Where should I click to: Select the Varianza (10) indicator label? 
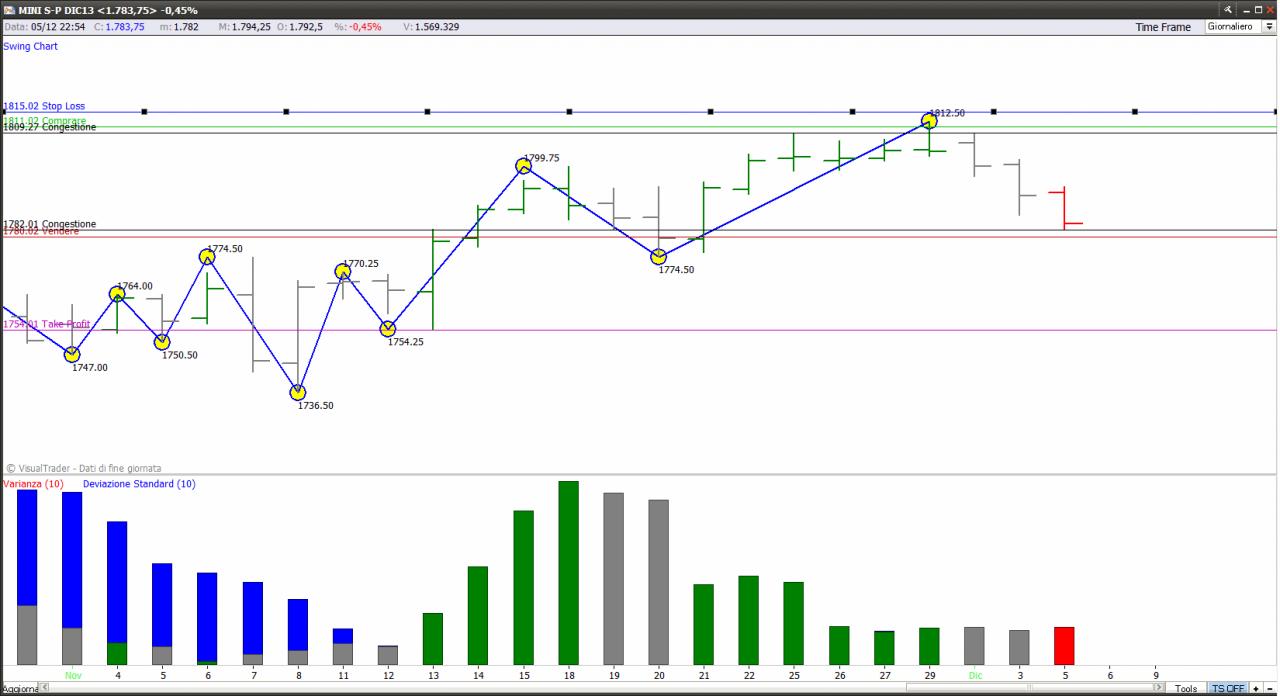(33, 484)
